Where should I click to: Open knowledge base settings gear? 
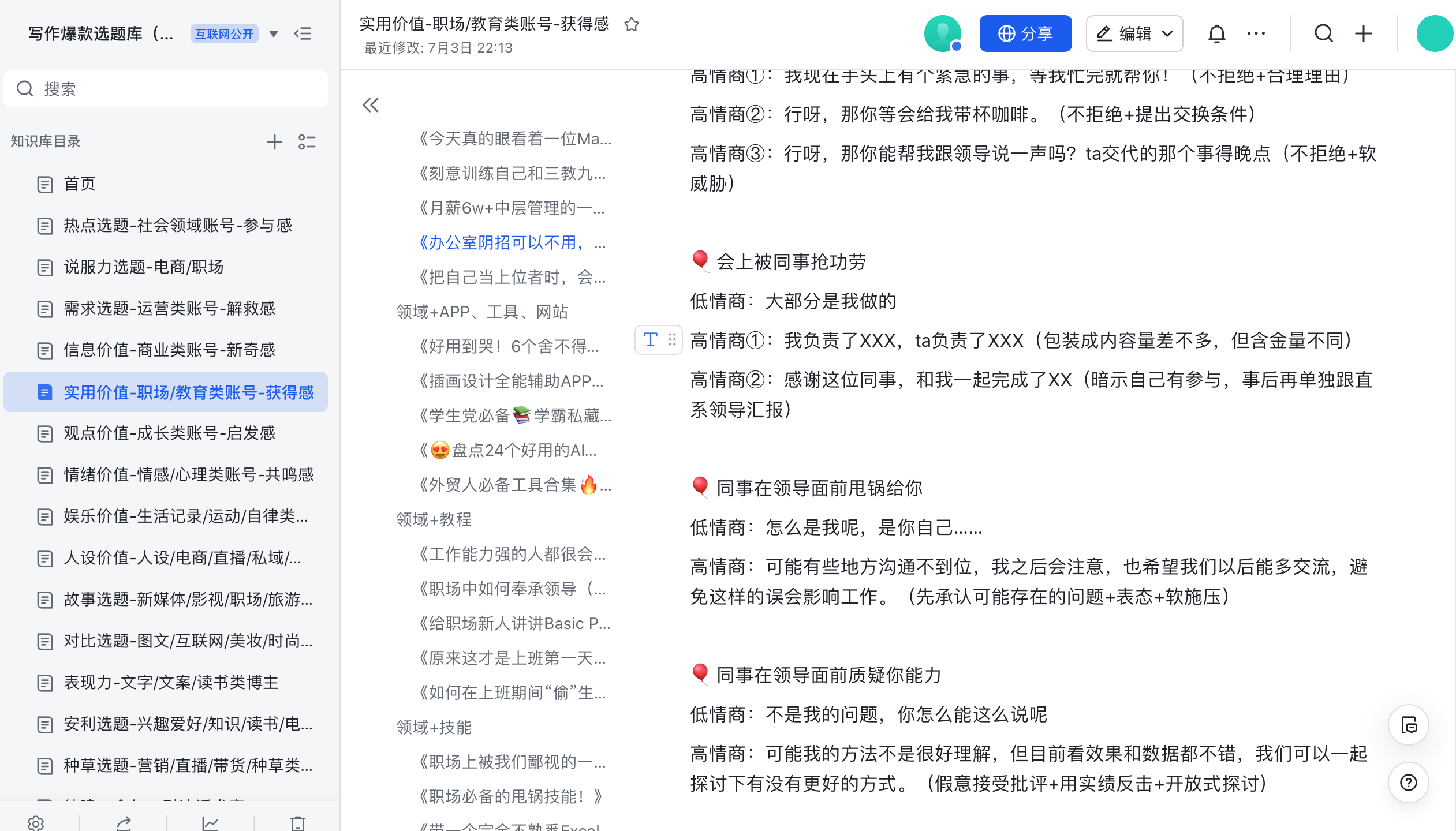click(x=36, y=823)
